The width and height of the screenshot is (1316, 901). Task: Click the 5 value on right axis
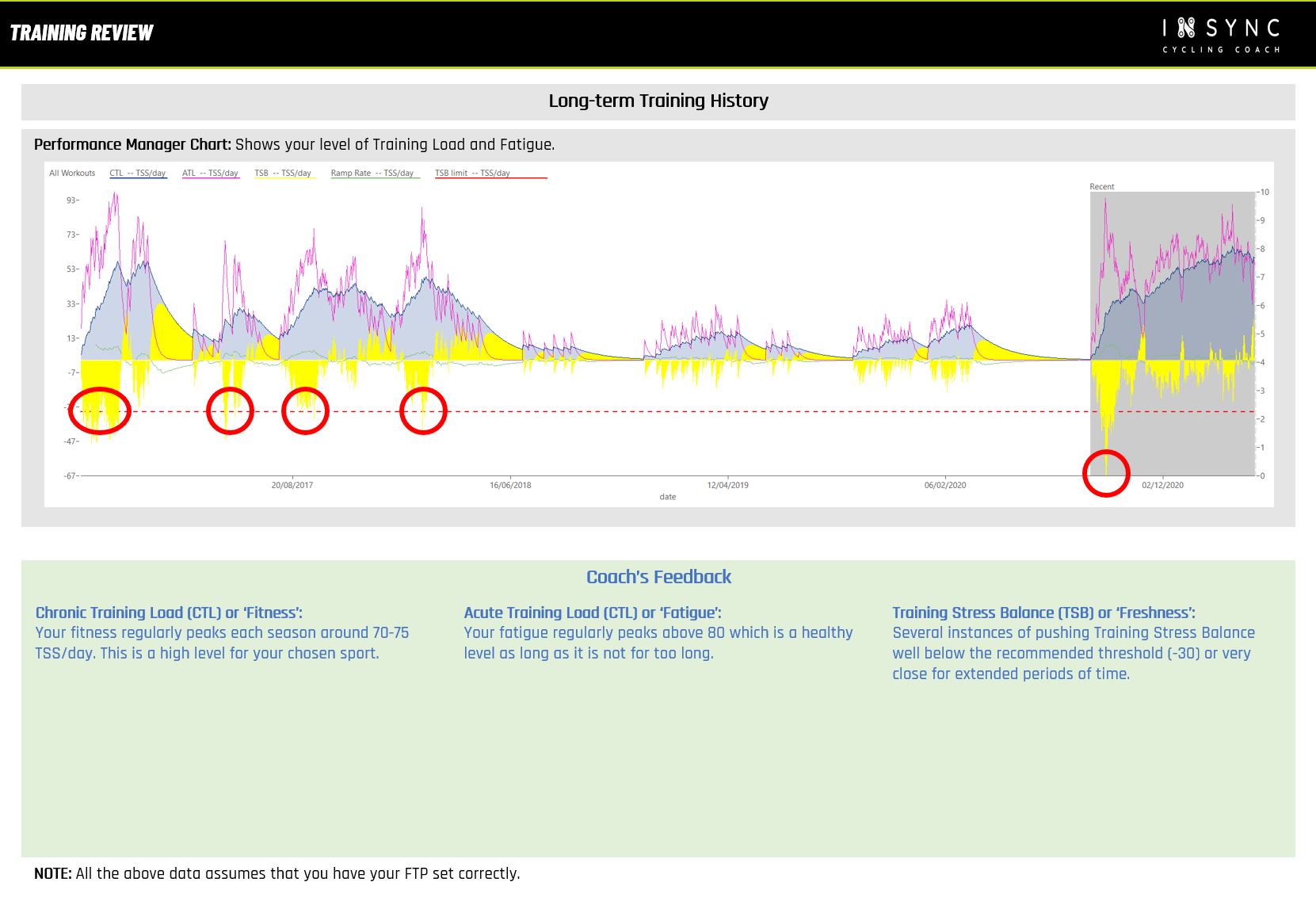tap(1263, 334)
